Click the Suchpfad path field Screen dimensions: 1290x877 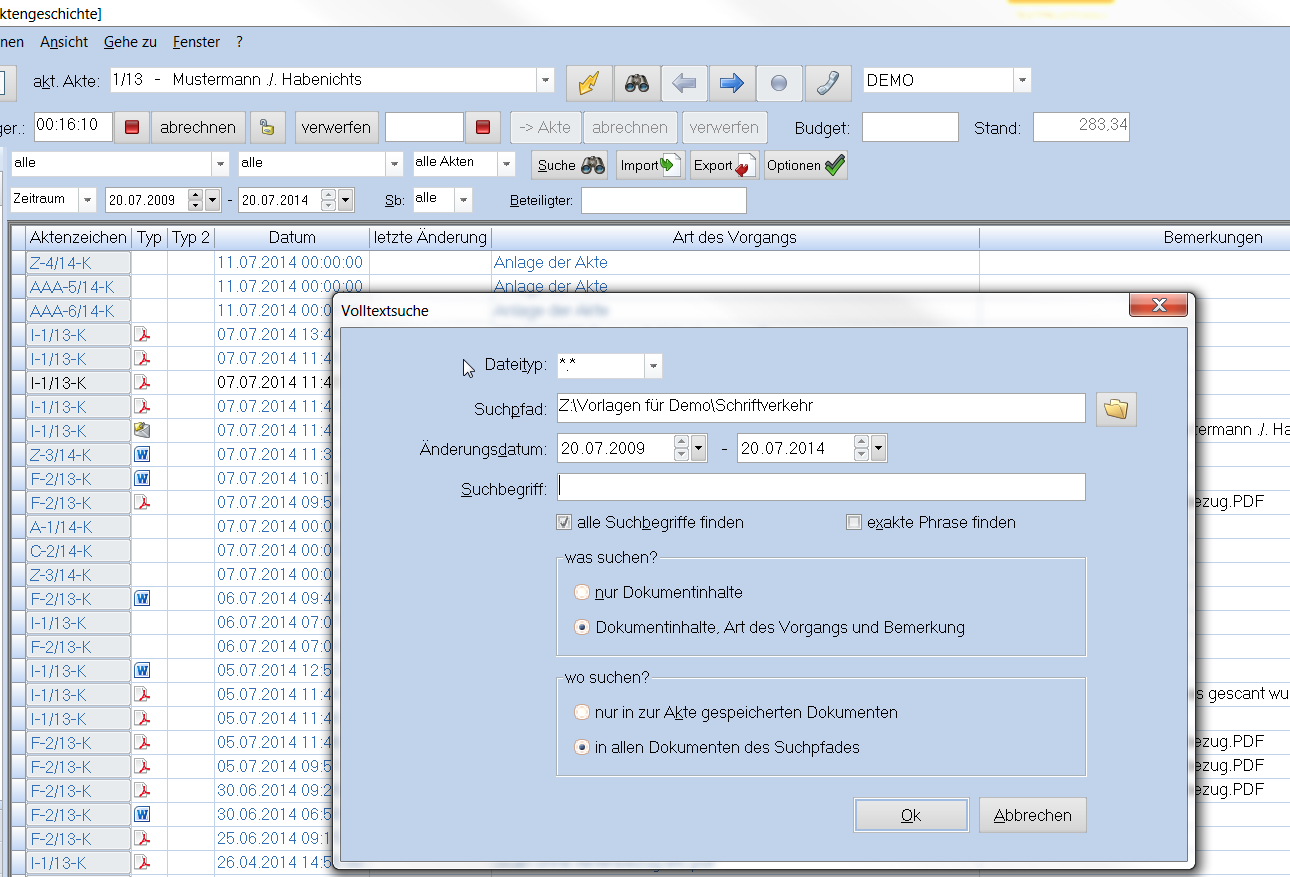(x=821, y=407)
